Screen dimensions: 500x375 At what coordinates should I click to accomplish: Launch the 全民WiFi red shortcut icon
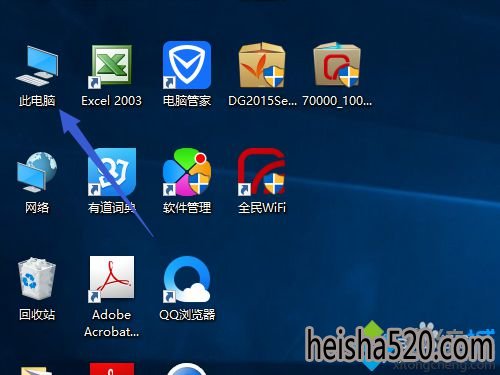pyautogui.click(x=262, y=172)
